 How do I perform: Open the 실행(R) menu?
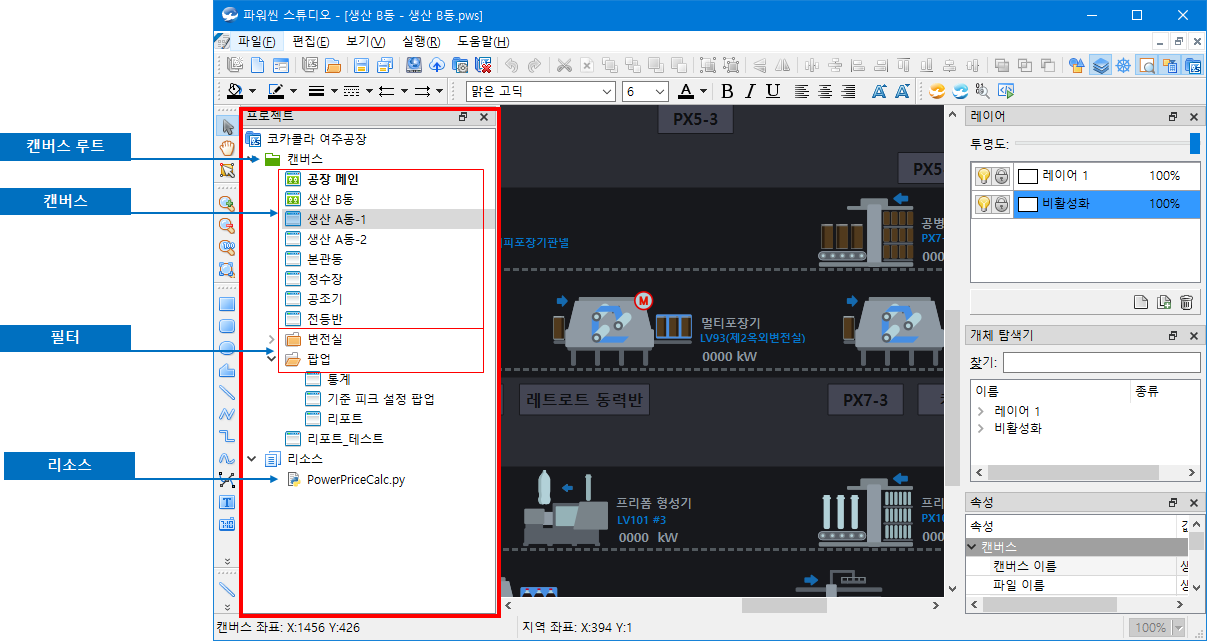click(x=421, y=41)
